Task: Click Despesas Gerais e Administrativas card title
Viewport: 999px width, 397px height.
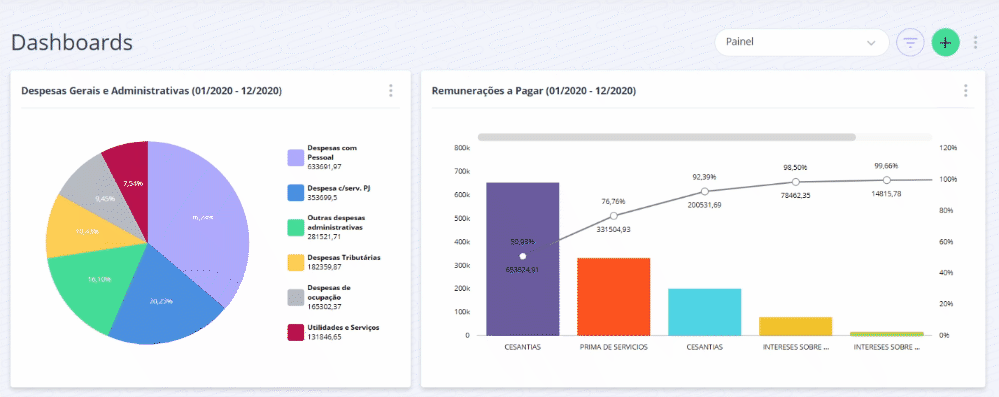Action: pos(152,91)
